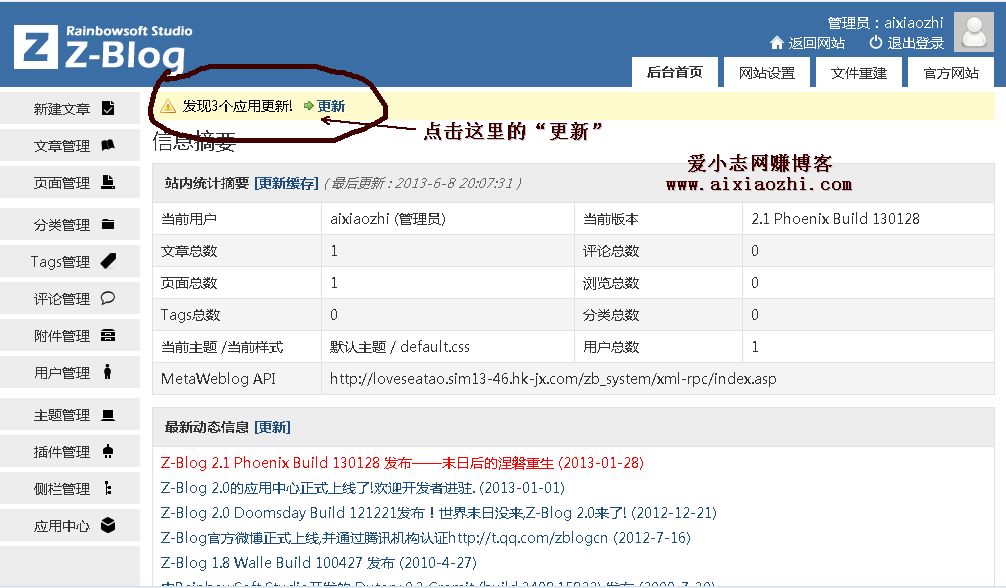Click the 退出登录 link
The width and height of the screenshot is (1006, 588).
916,43
